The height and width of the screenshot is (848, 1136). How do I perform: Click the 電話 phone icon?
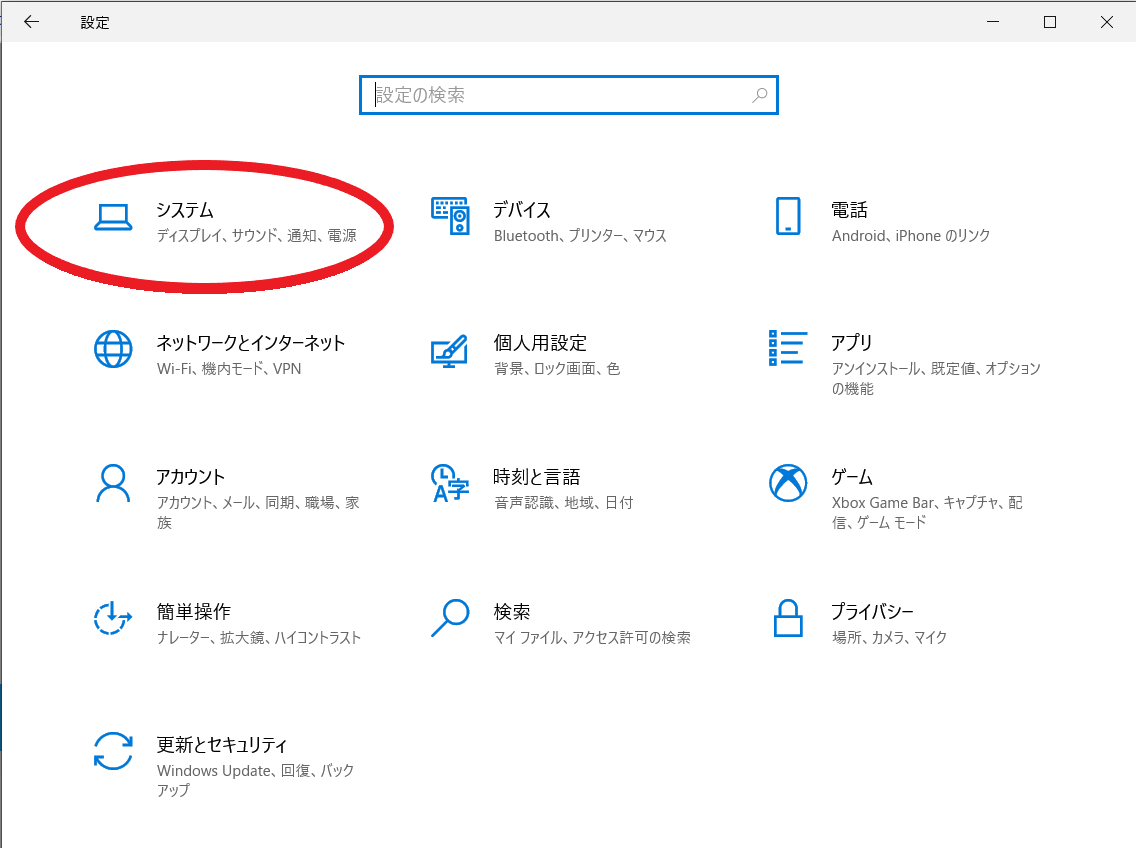coord(788,216)
